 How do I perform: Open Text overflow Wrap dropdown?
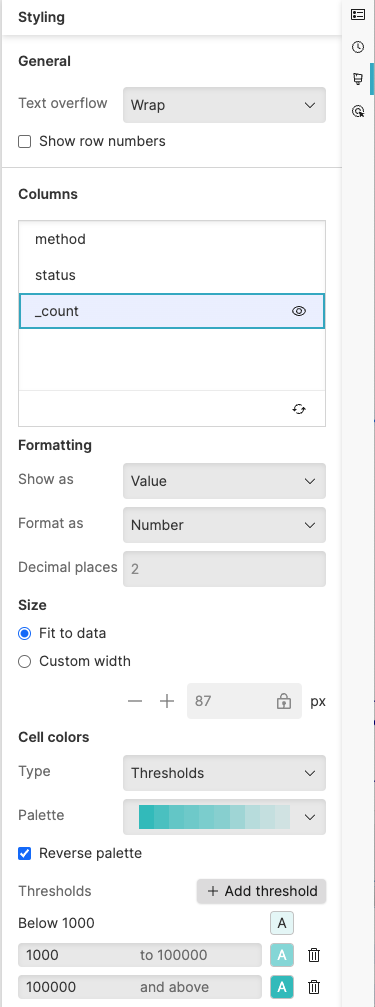[x=224, y=105]
